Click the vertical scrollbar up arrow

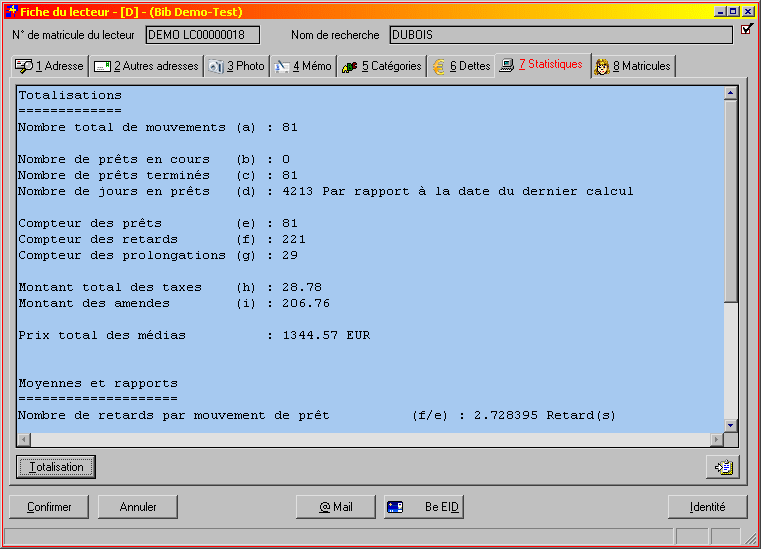730,93
